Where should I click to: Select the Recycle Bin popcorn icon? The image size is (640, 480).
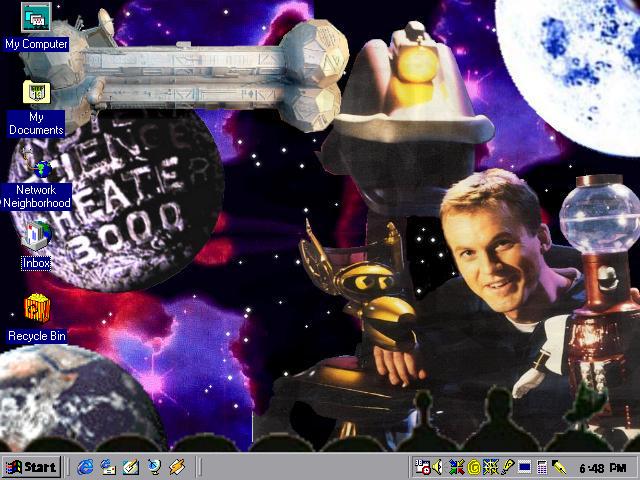[x=37, y=309]
